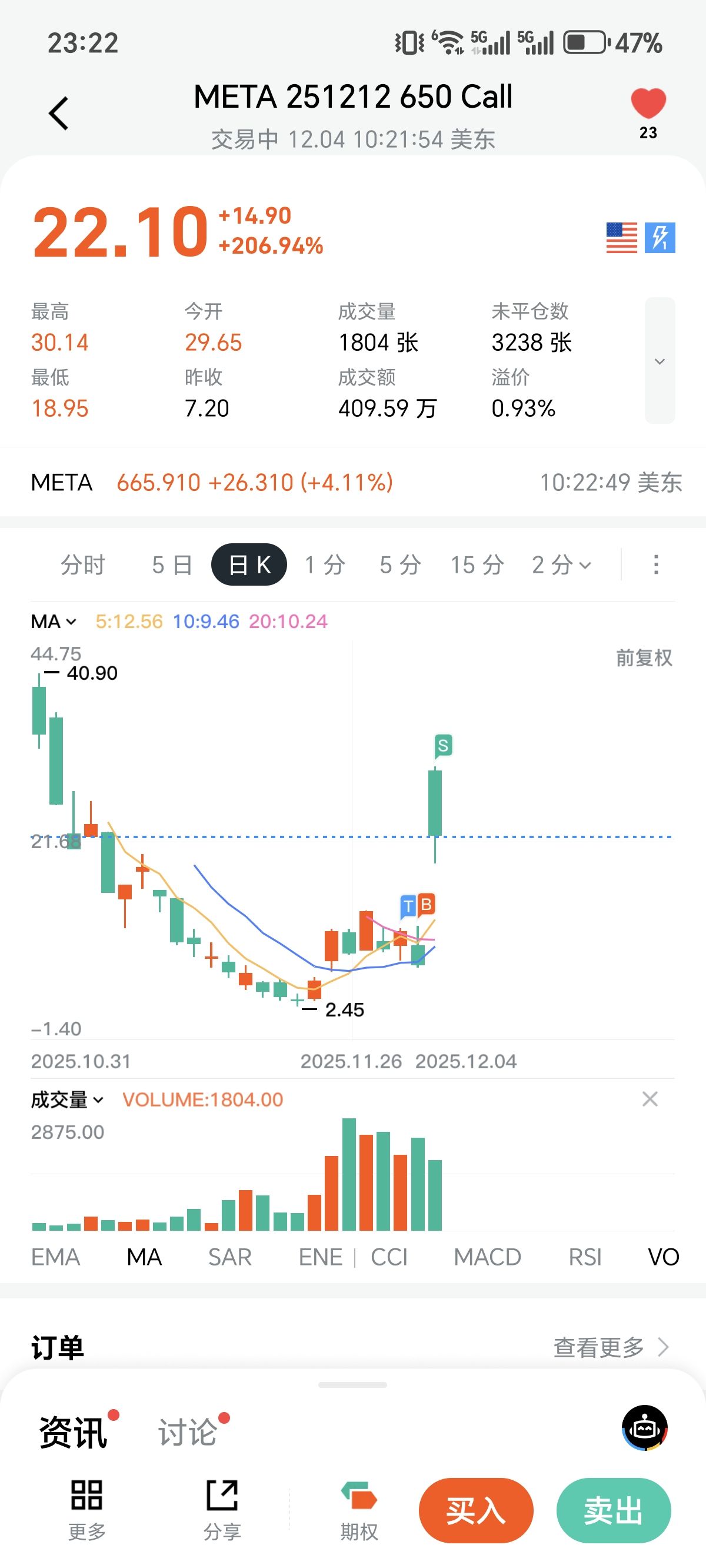Screen dimensions: 706x1568
Task: Toggle the red heart favorite icon
Action: tap(648, 104)
